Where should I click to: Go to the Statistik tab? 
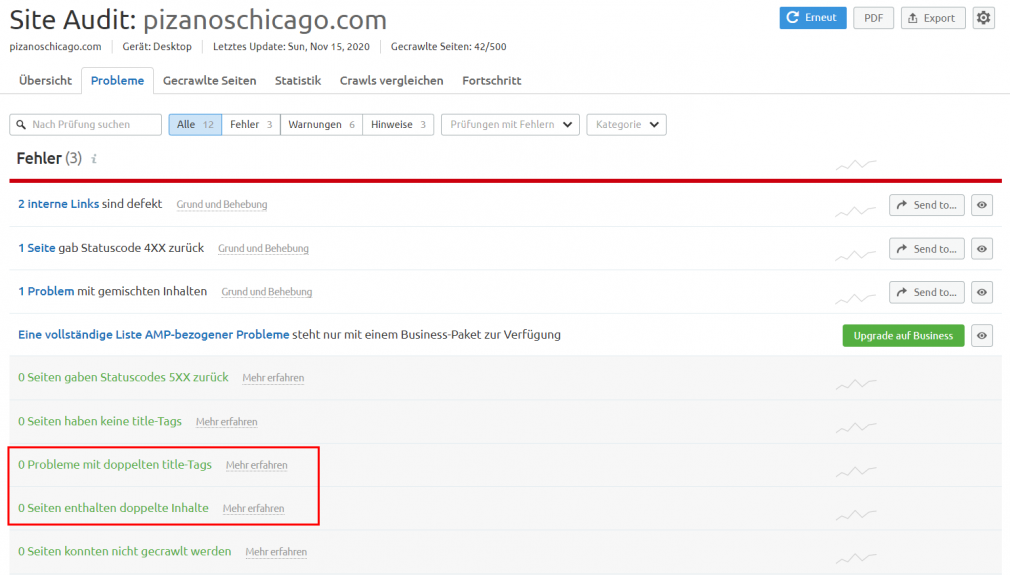pos(298,80)
